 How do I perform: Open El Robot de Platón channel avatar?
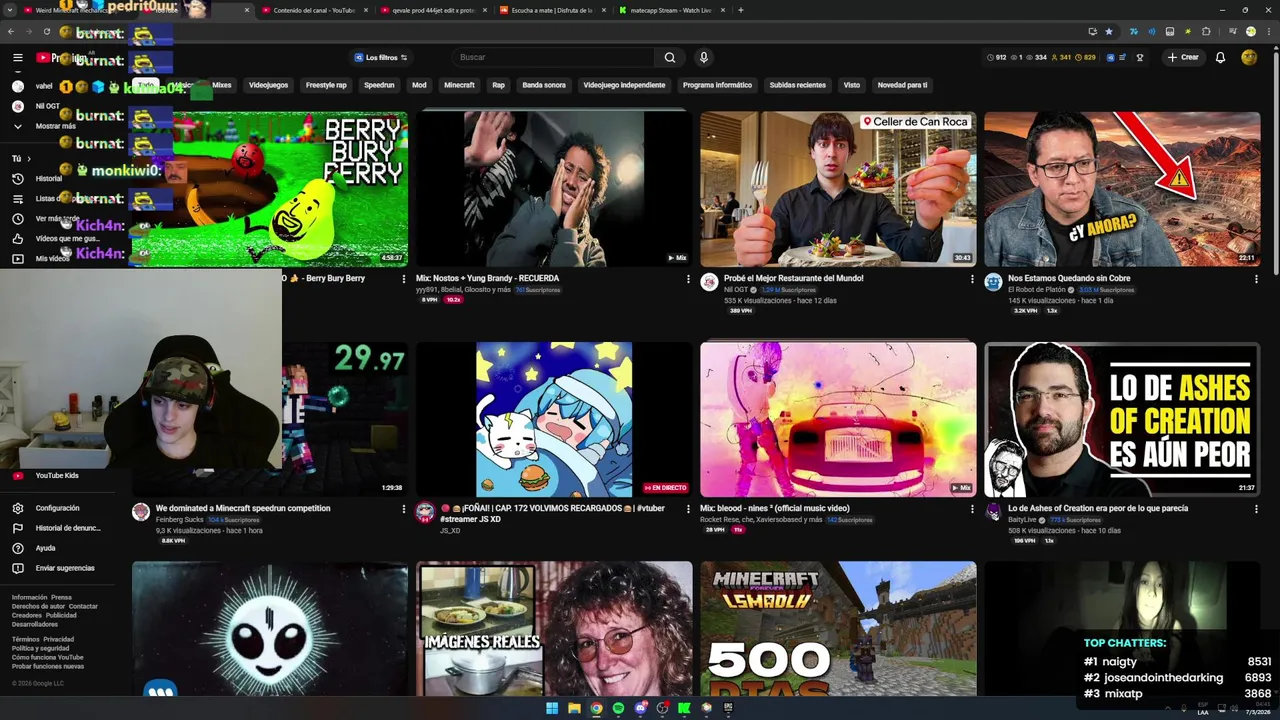[993, 282]
